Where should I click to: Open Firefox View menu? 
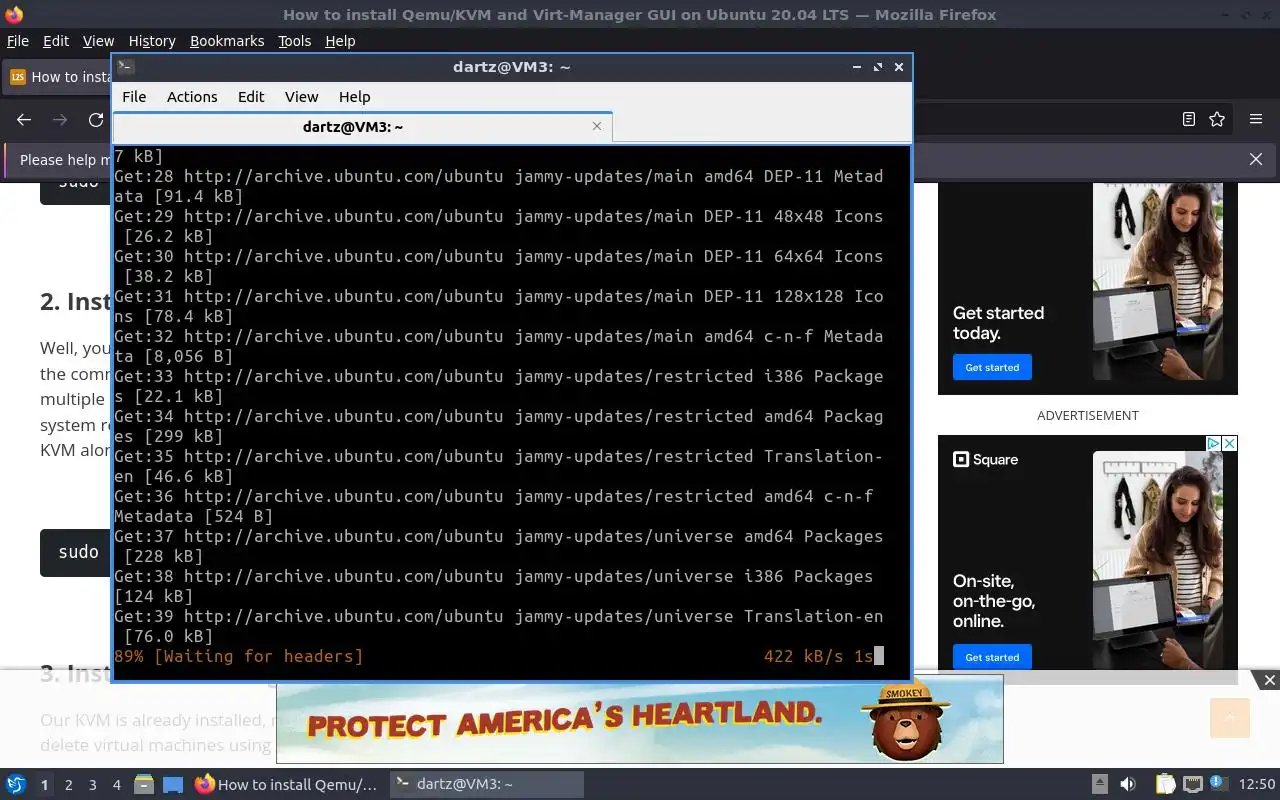pos(98,41)
